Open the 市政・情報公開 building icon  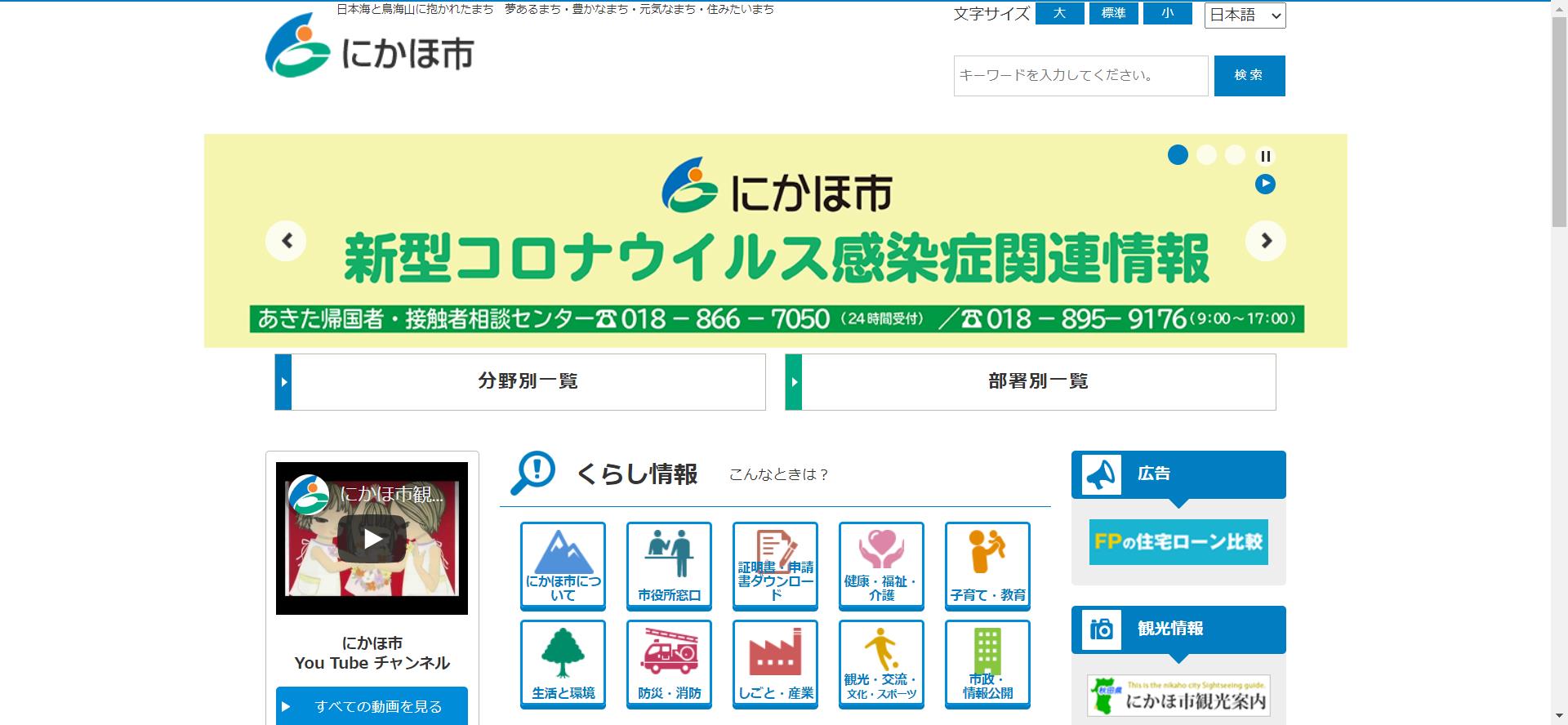[987, 664]
